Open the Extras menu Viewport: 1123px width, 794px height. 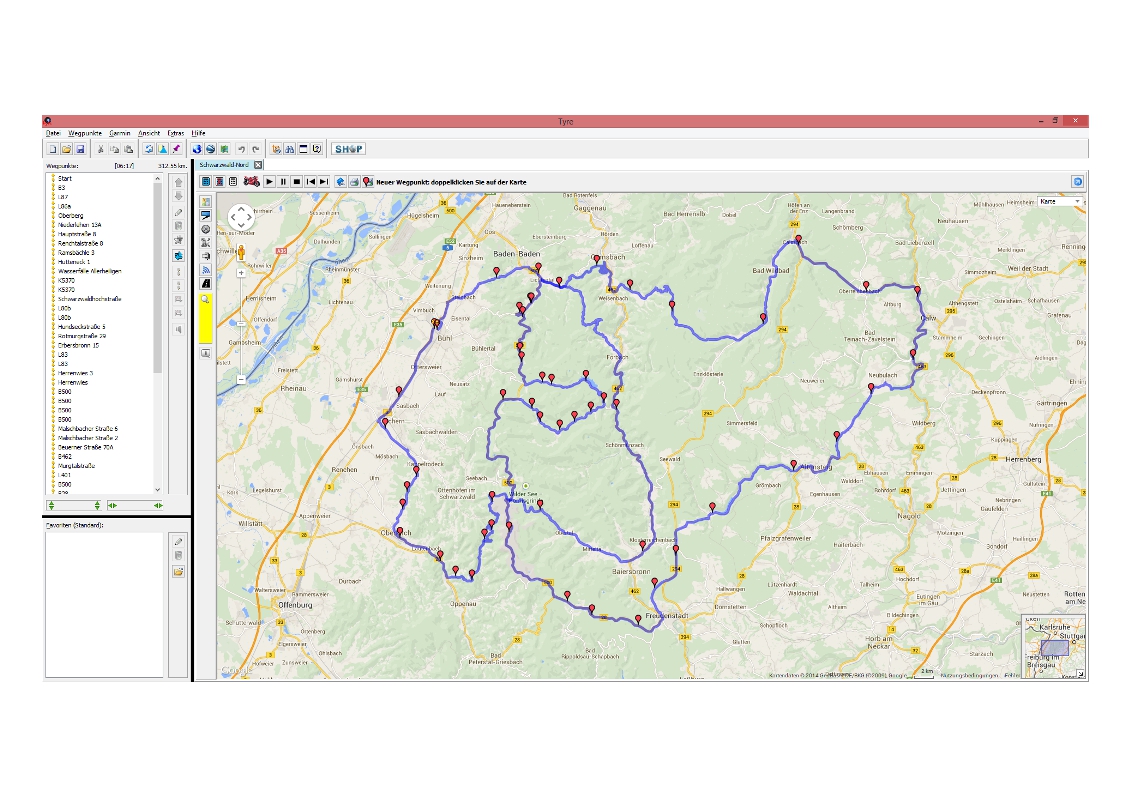pyautogui.click(x=176, y=133)
